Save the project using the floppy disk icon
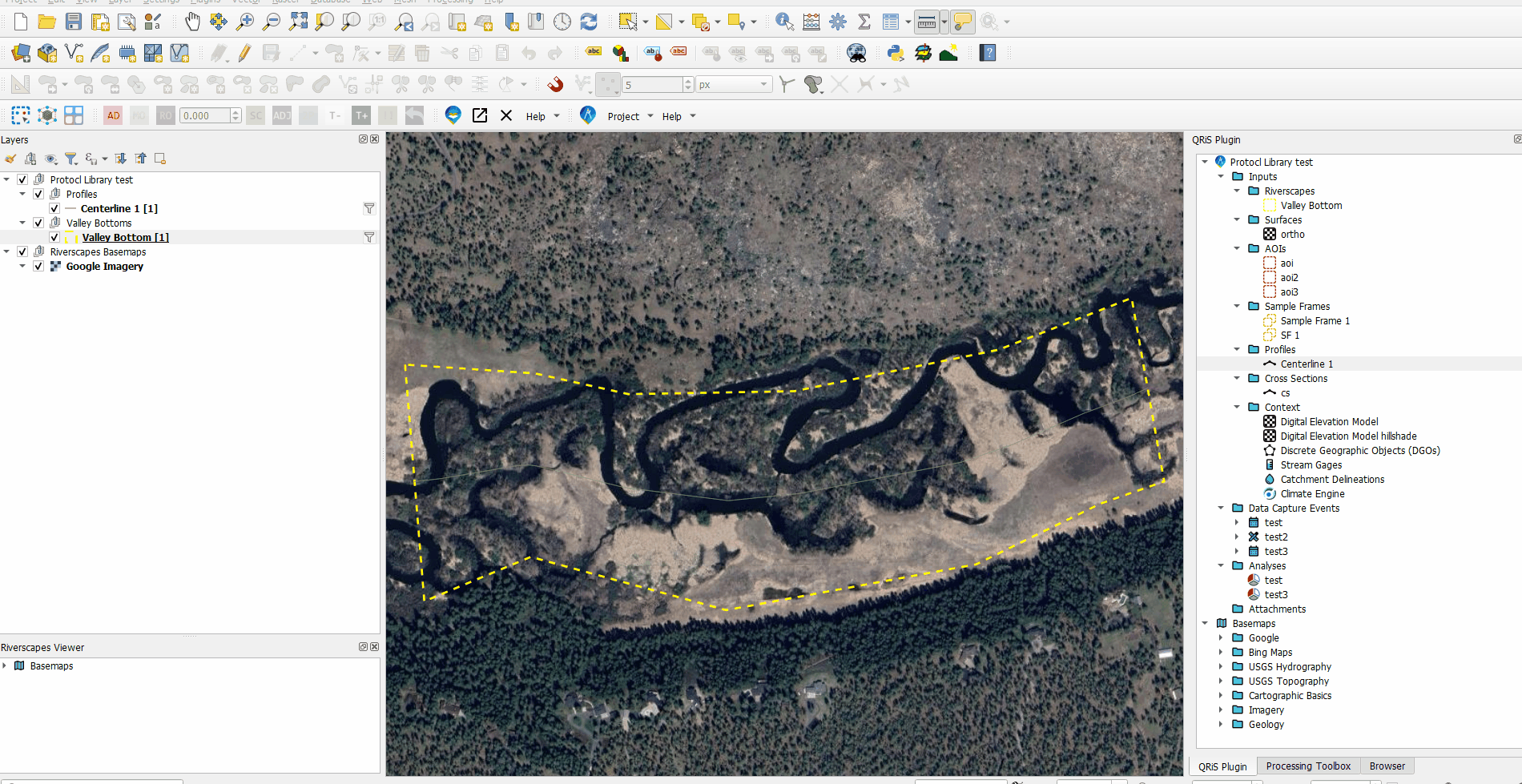Image resolution: width=1522 pixels, height=784 pixels. (74, 22)
